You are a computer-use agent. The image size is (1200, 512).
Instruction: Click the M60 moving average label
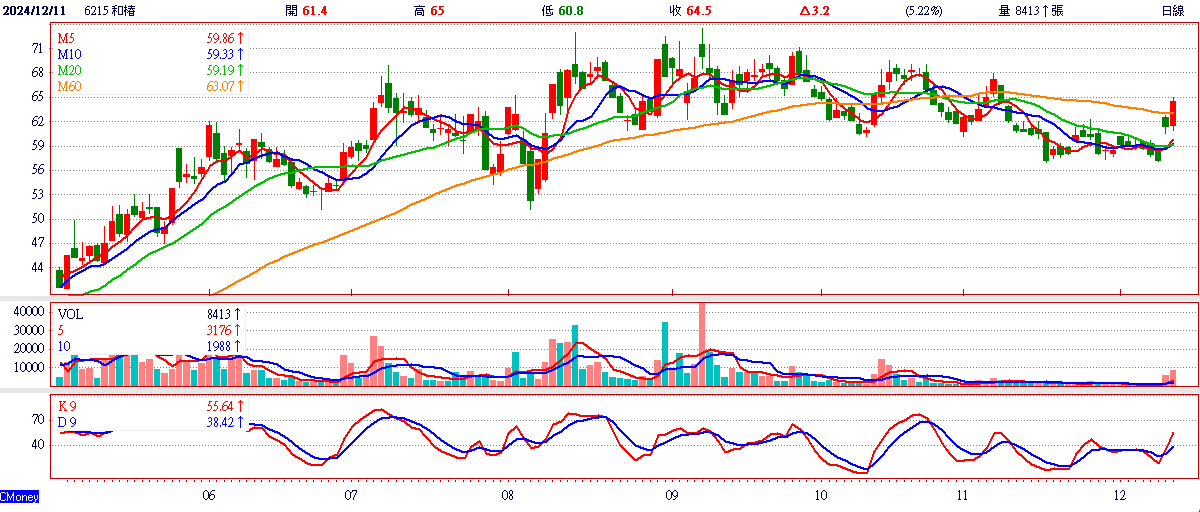[69, 87]
